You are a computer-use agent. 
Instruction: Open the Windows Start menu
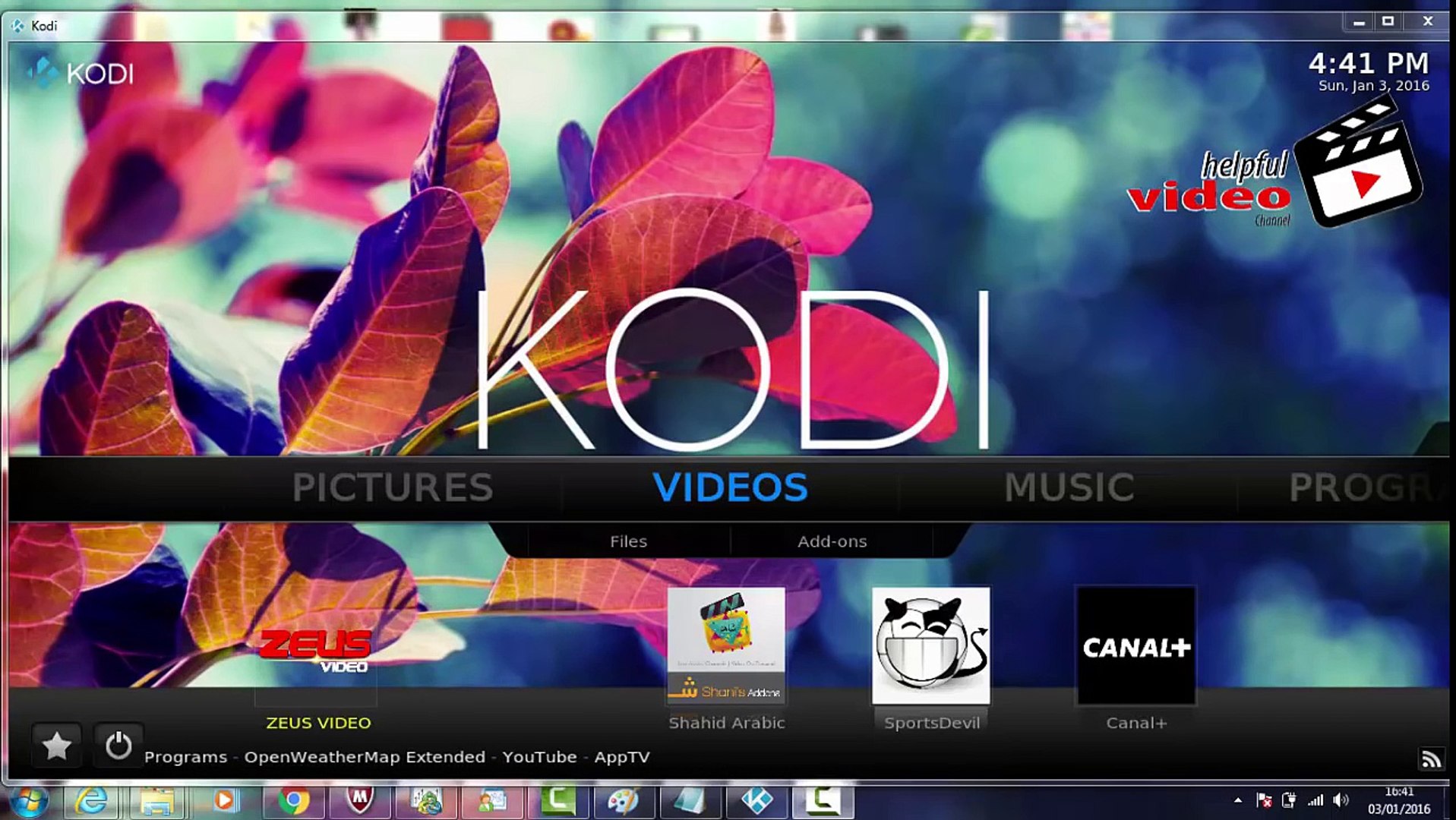[29, 802]
